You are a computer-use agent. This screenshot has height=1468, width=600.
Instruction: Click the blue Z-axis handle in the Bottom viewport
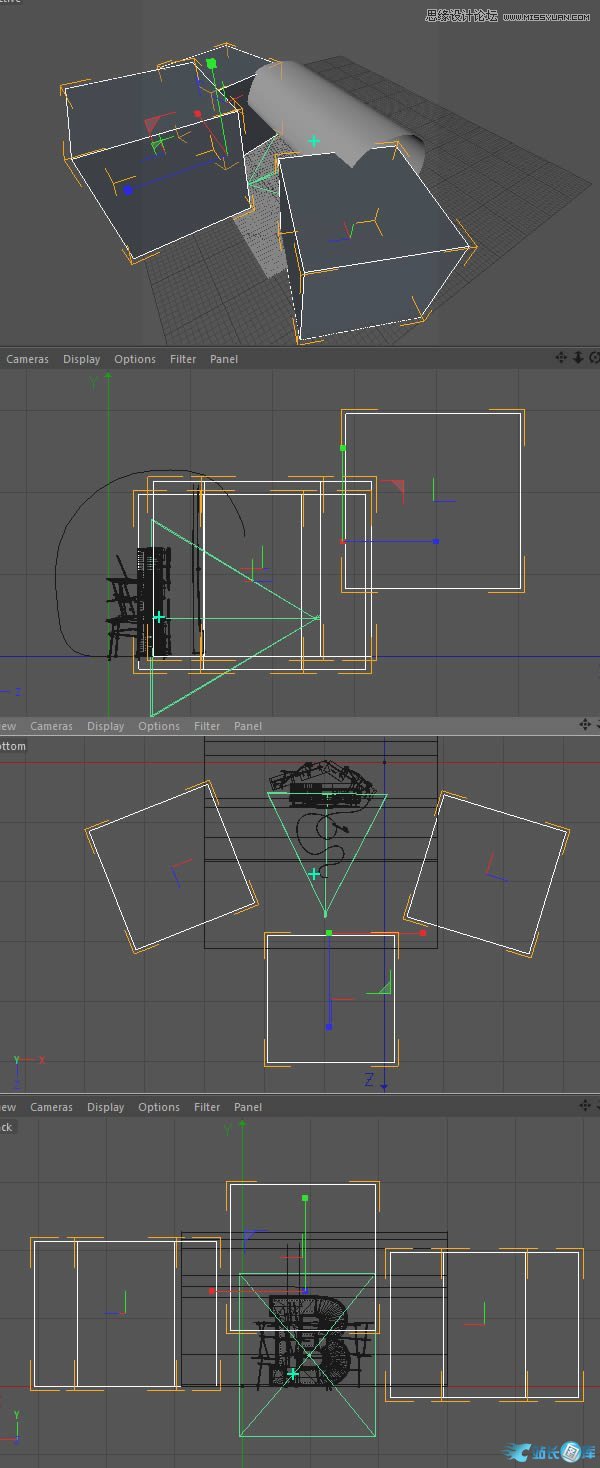(x=329, y=1027)
